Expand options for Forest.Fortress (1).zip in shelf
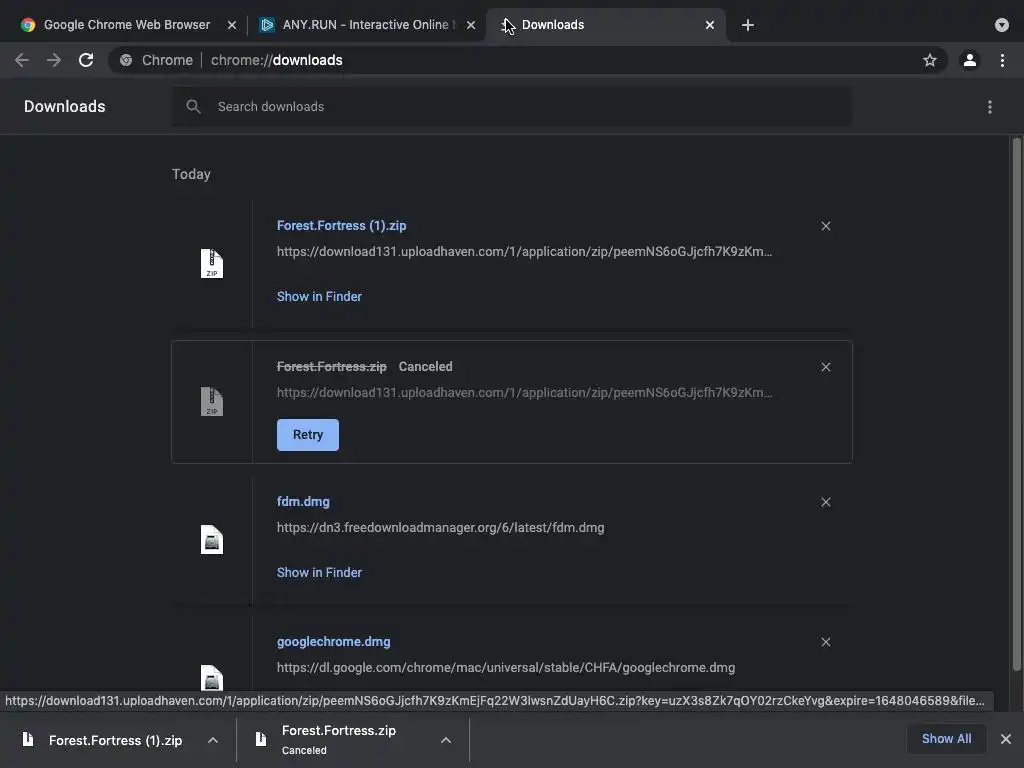 click(x=213, y=740)
